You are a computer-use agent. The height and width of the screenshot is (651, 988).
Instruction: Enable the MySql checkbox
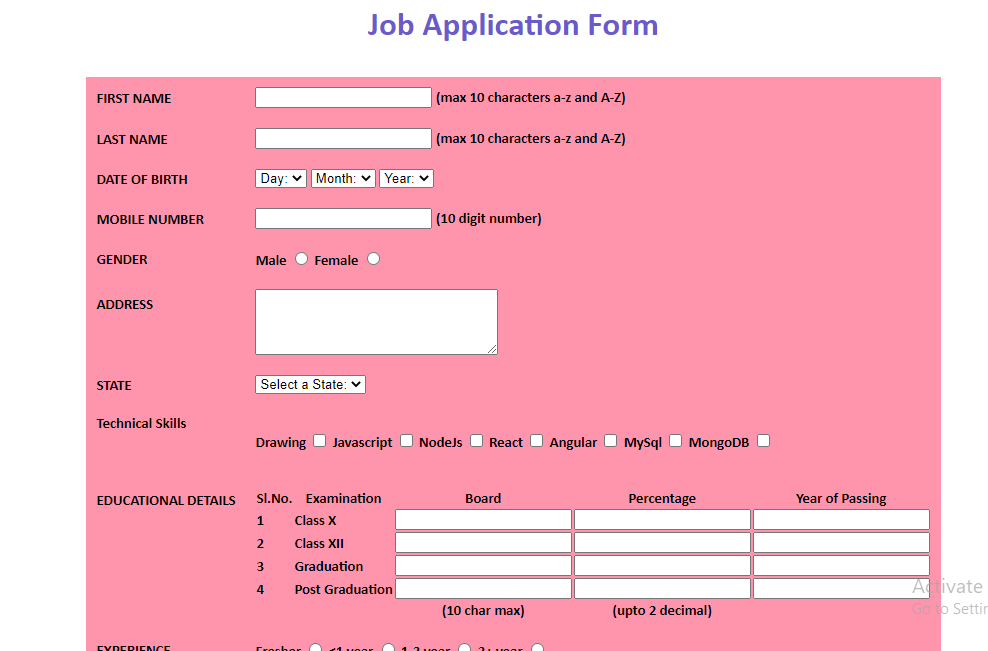(x=675, y=440)
